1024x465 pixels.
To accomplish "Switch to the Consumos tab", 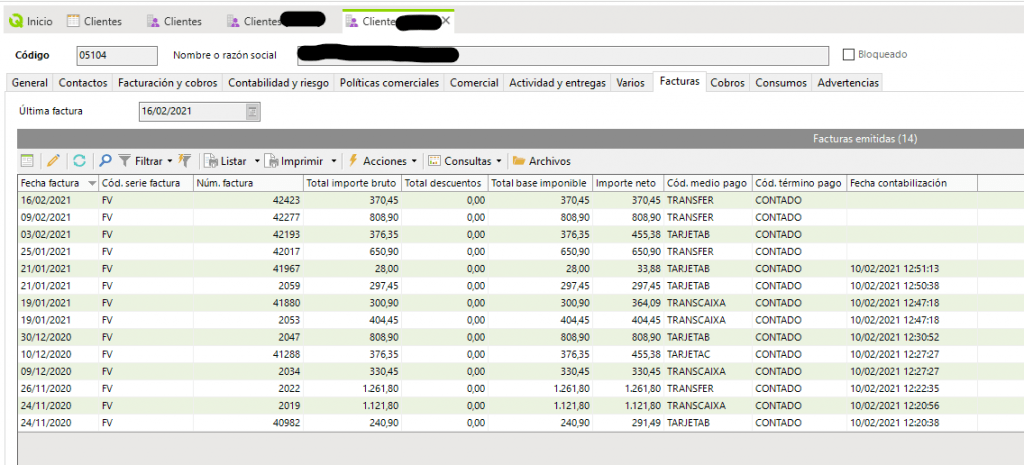I will tap(781, 83).
